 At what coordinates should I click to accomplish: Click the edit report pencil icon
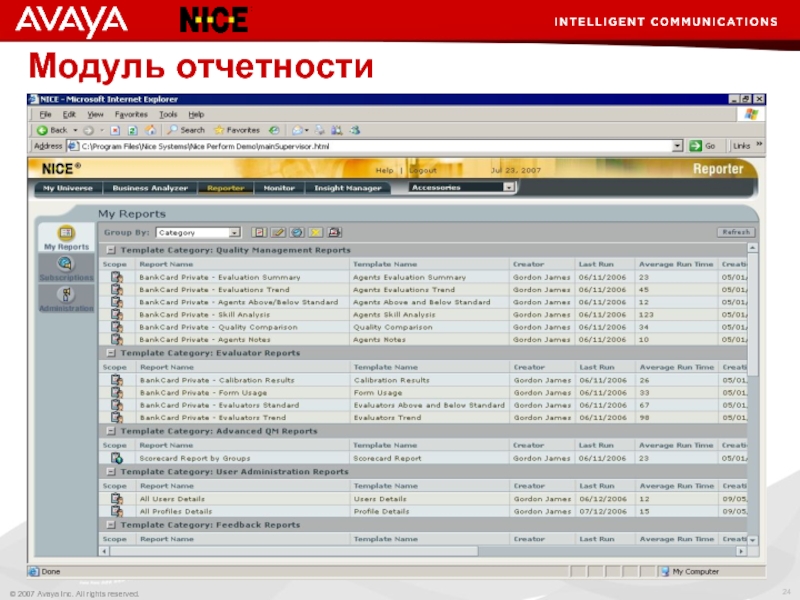coord(279,232)
